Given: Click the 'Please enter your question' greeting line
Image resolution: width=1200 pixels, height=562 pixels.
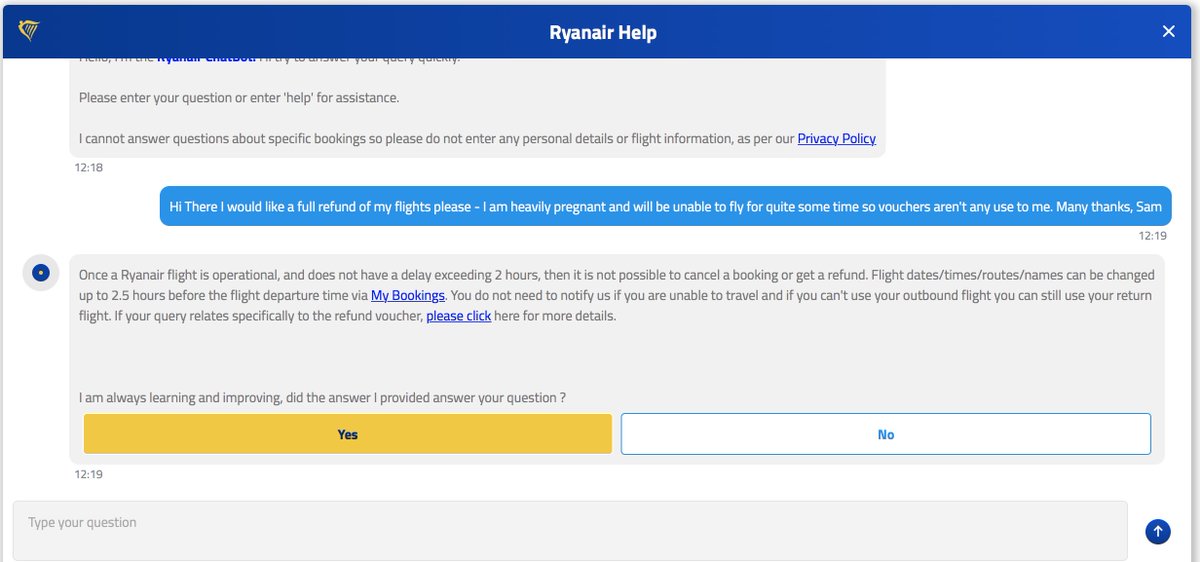Looking at the screenshot, I should [x=239, y=98].
